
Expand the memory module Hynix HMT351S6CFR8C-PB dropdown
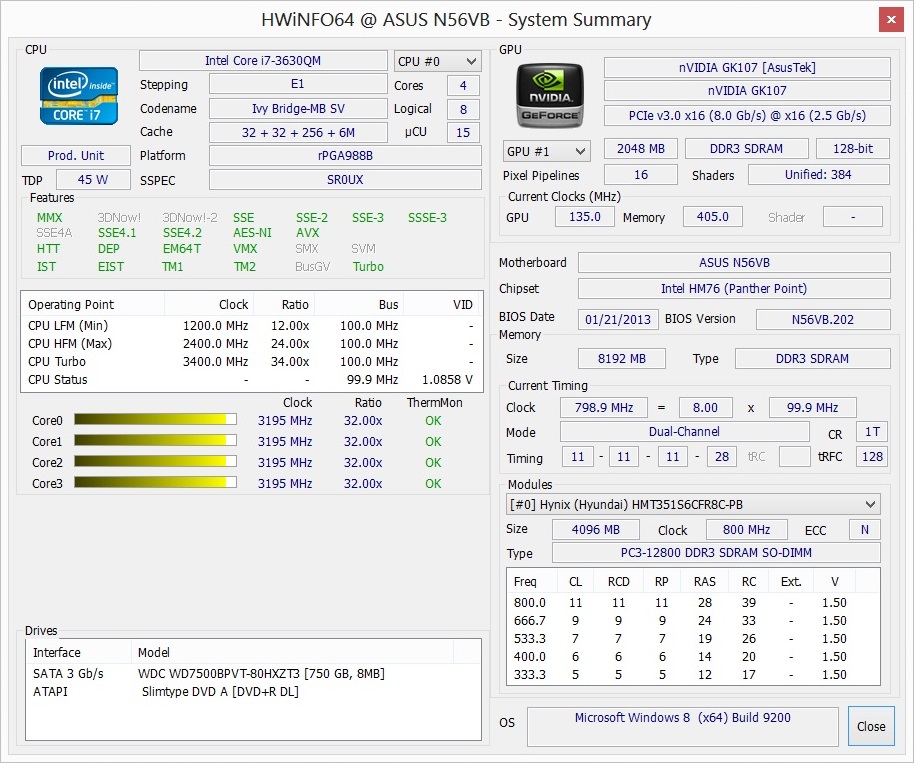tap(692, 504)
